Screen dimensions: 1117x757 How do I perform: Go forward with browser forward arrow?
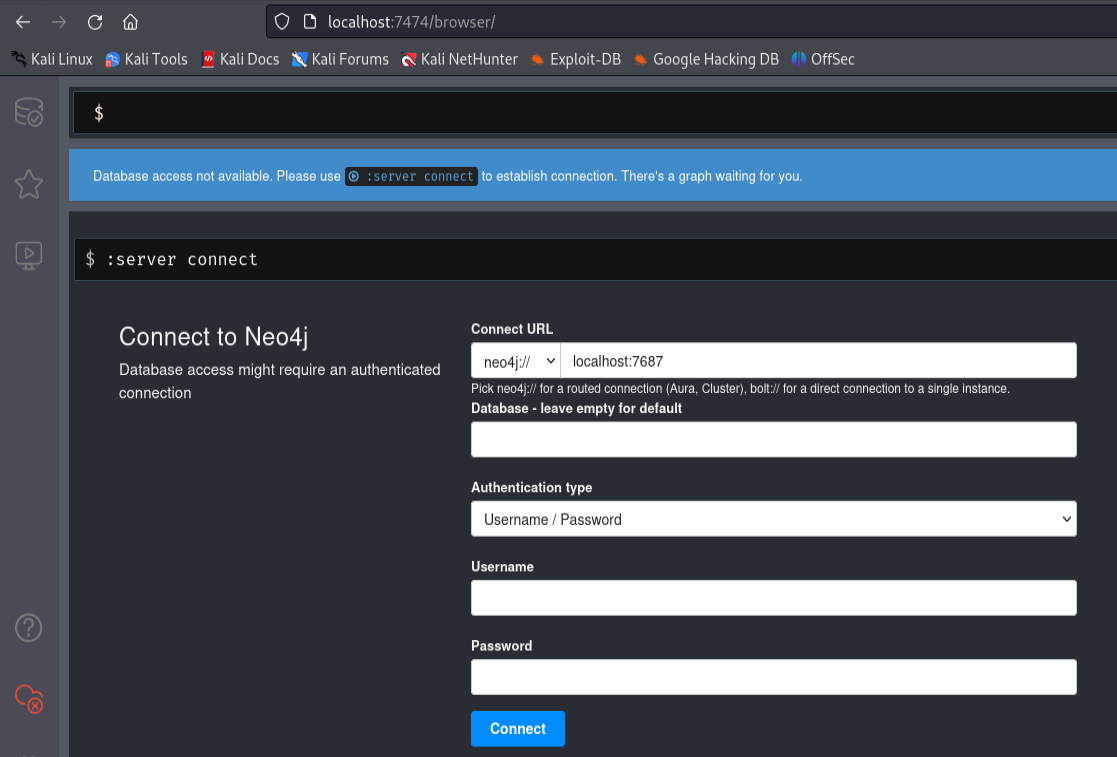(x=58, y=22)
